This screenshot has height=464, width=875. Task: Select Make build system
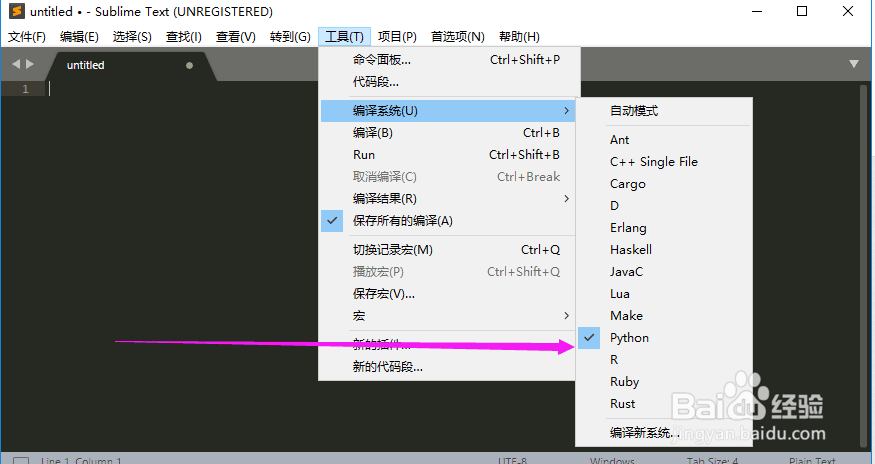coord(664,316)
